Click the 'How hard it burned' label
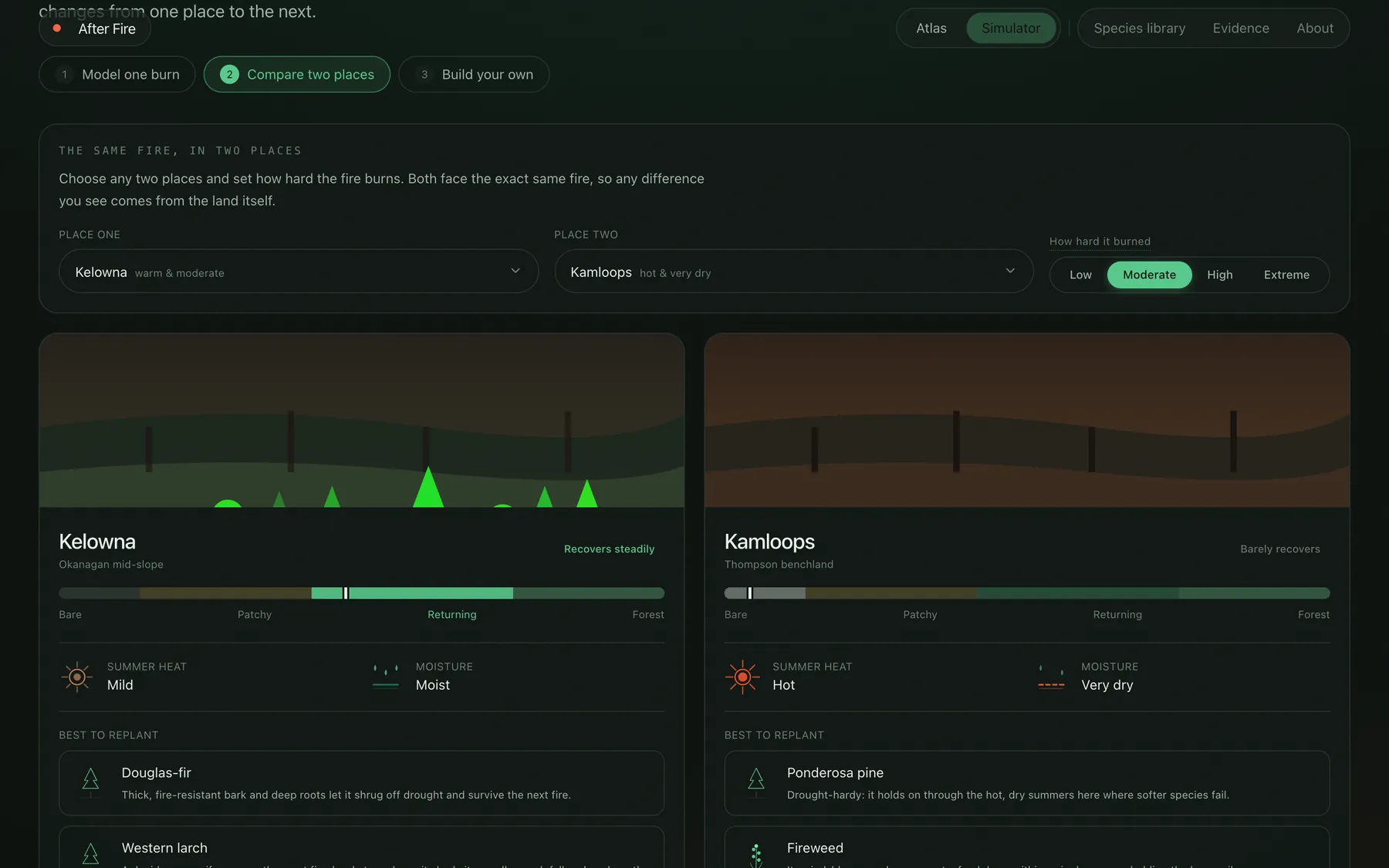Image resolution: width=1389 pixels, height=868 pixels. click(x=1100, y=241)
